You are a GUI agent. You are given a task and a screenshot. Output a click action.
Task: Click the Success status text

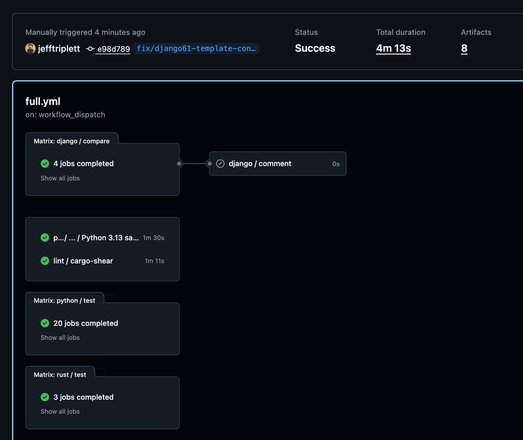[315, 48]
